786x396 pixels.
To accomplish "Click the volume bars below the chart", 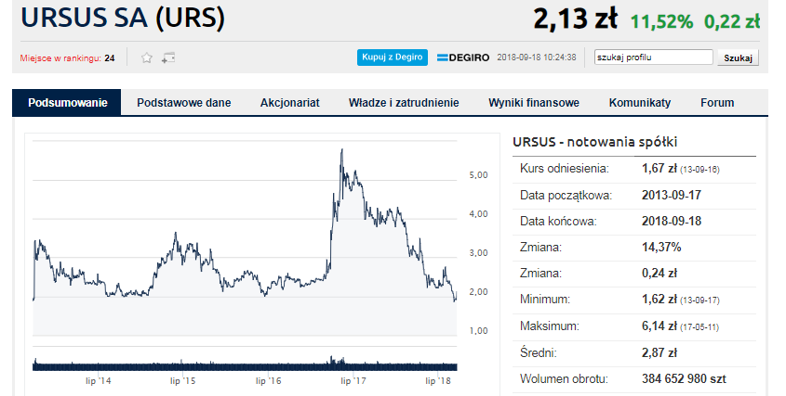I will point(245,364).
